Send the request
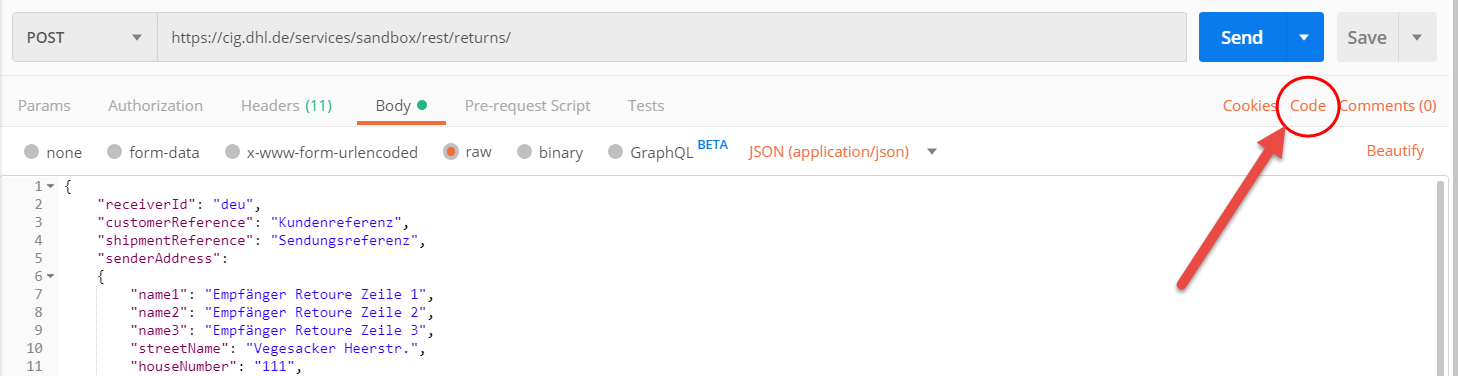 (1241, 37)
